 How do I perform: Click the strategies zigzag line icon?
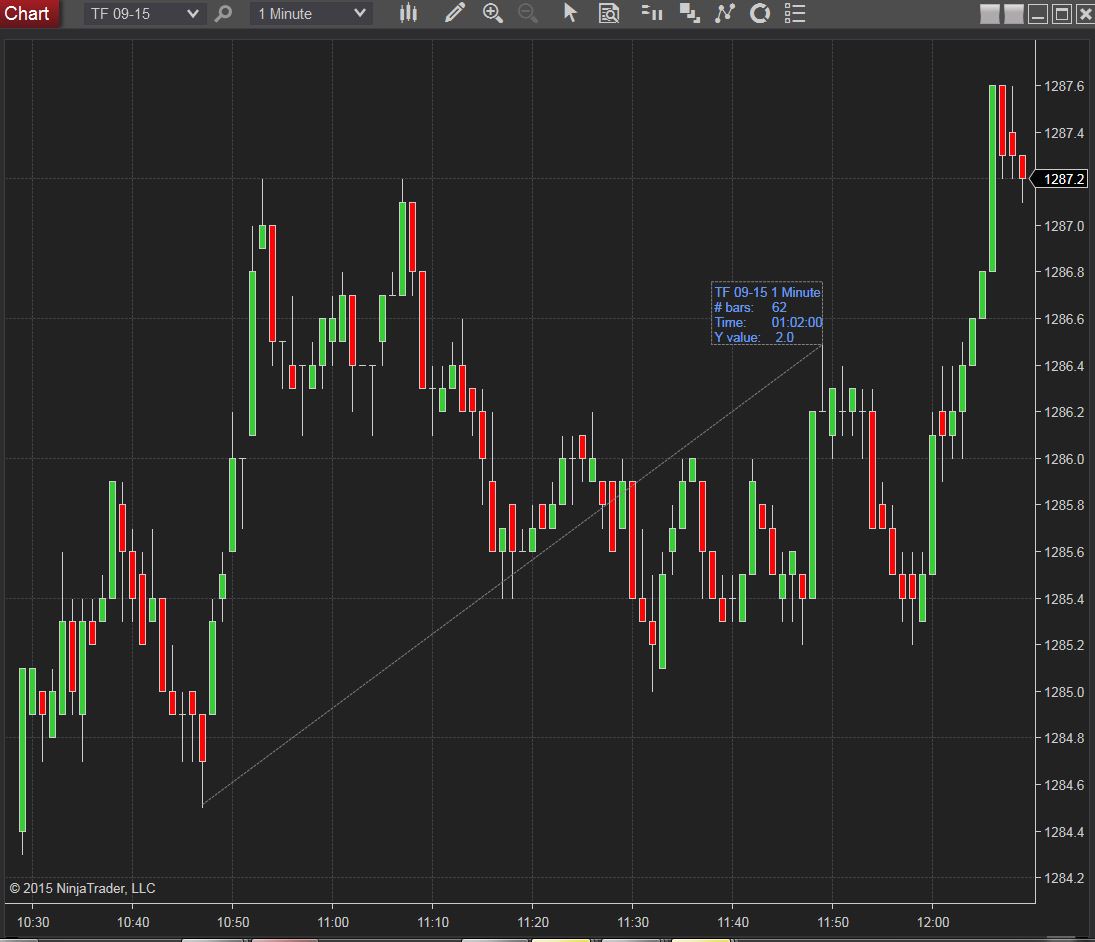pos(725,13)
